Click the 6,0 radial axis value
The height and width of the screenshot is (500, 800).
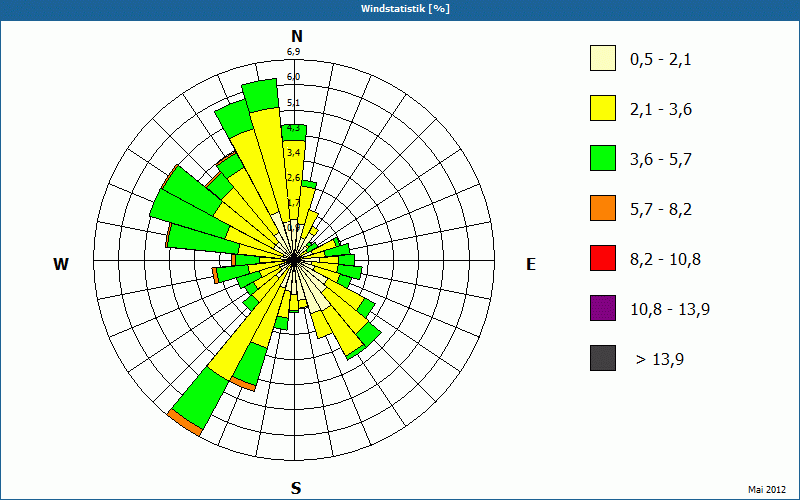(293, 77)
